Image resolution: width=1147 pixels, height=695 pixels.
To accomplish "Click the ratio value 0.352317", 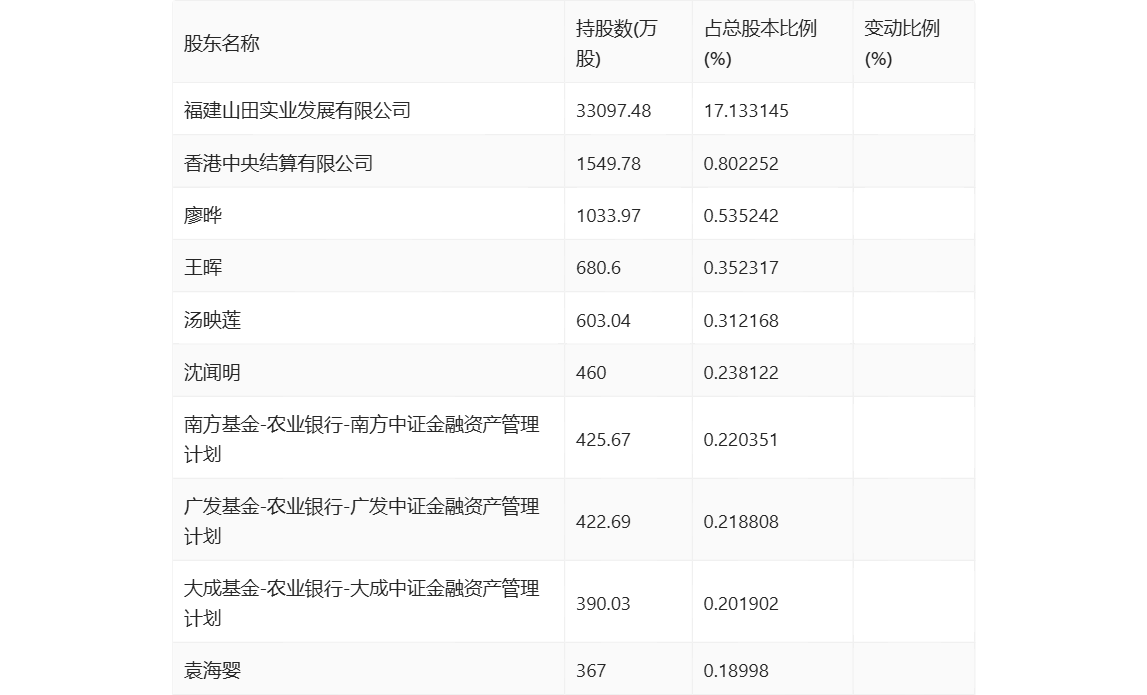I will (x=741, y=268).
